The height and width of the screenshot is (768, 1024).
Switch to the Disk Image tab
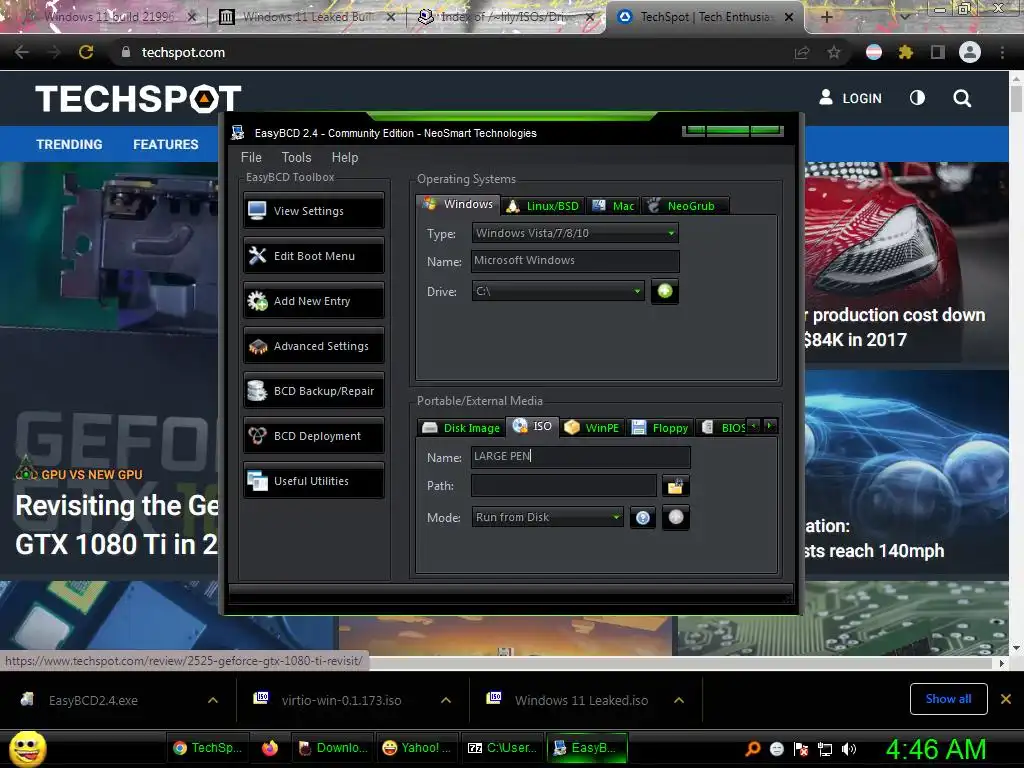[461, 428]
